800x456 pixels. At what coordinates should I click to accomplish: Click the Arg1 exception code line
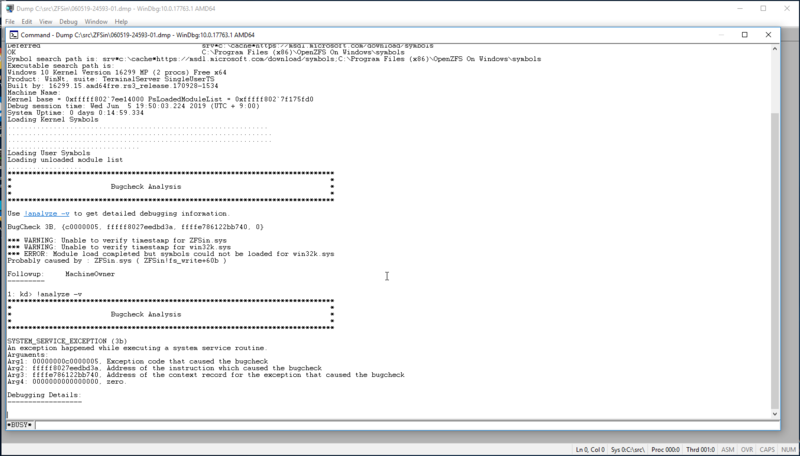coord(137,361)
